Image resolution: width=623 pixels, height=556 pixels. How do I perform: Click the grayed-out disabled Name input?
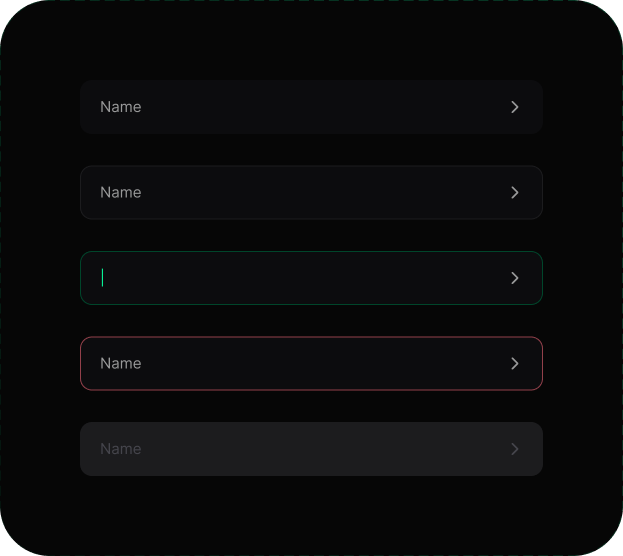(311, 449)
